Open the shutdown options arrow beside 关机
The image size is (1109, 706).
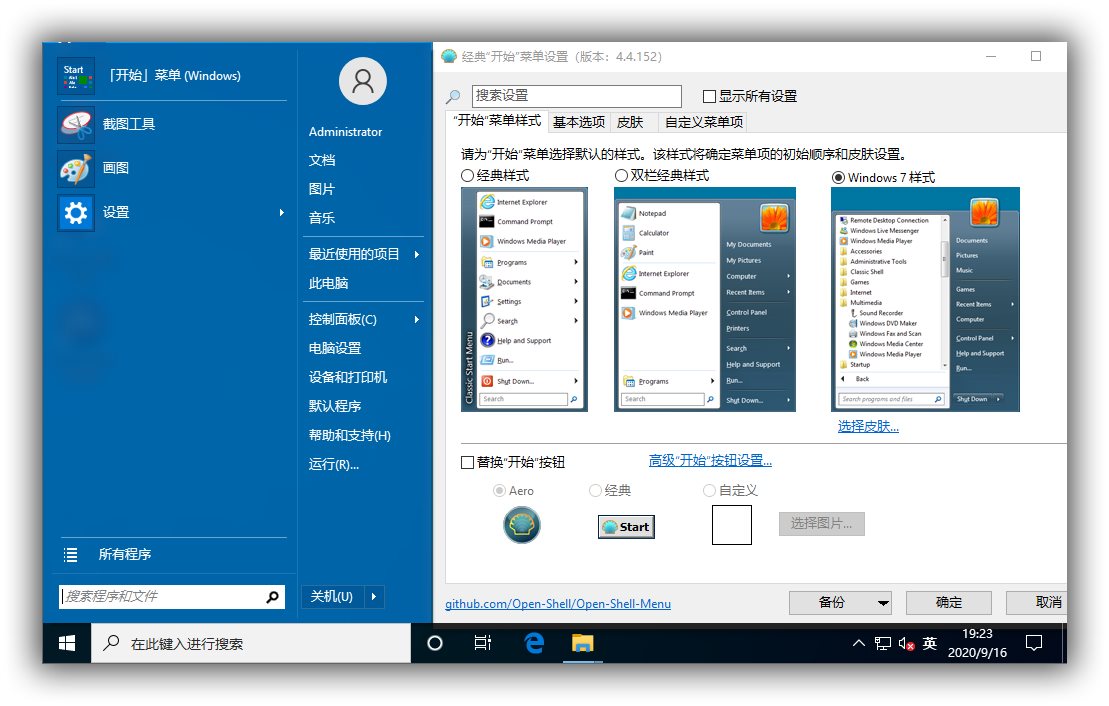373,597
